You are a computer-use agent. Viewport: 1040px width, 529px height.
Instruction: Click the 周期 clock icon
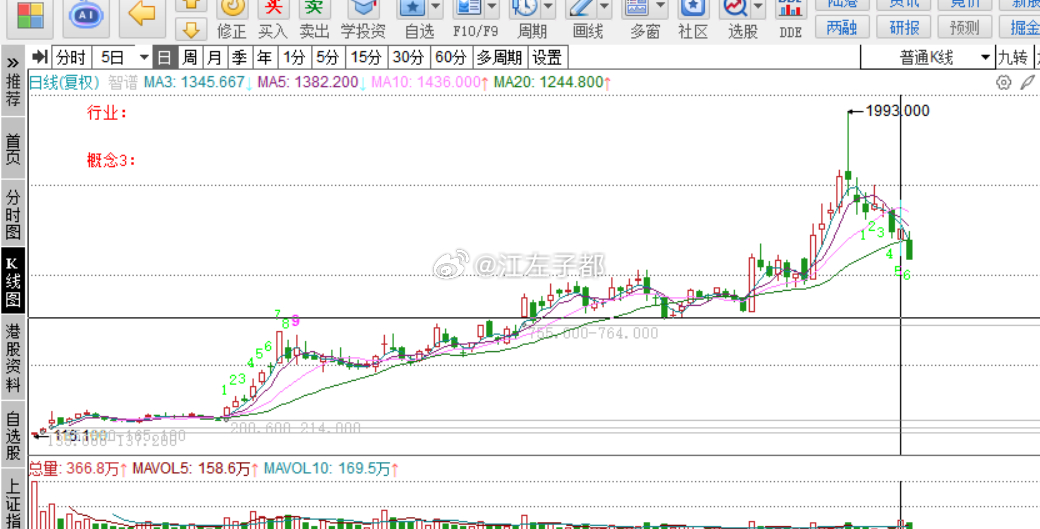525,8
